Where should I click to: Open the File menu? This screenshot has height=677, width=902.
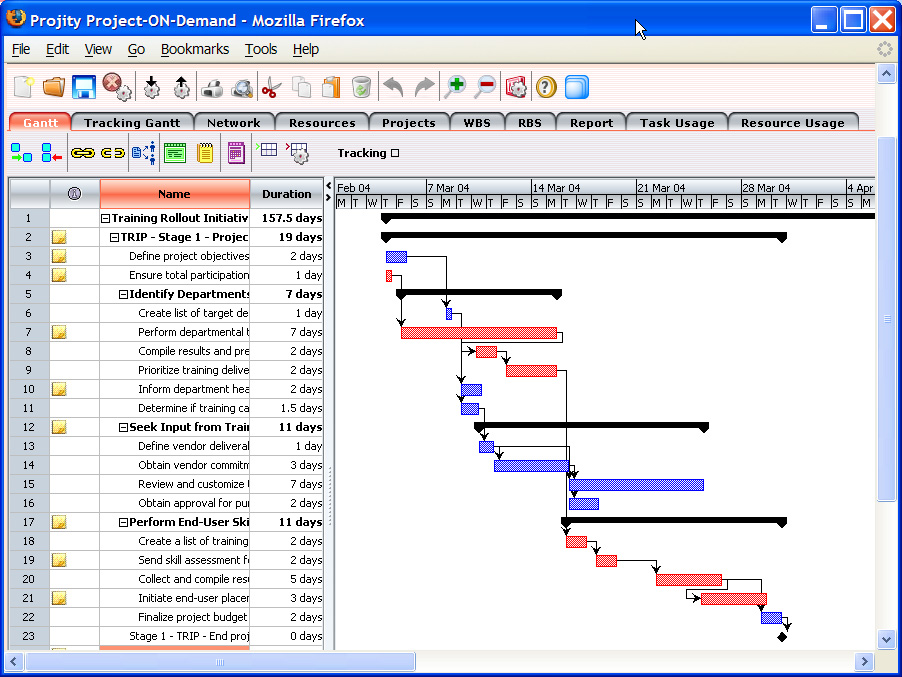[21, 49]
